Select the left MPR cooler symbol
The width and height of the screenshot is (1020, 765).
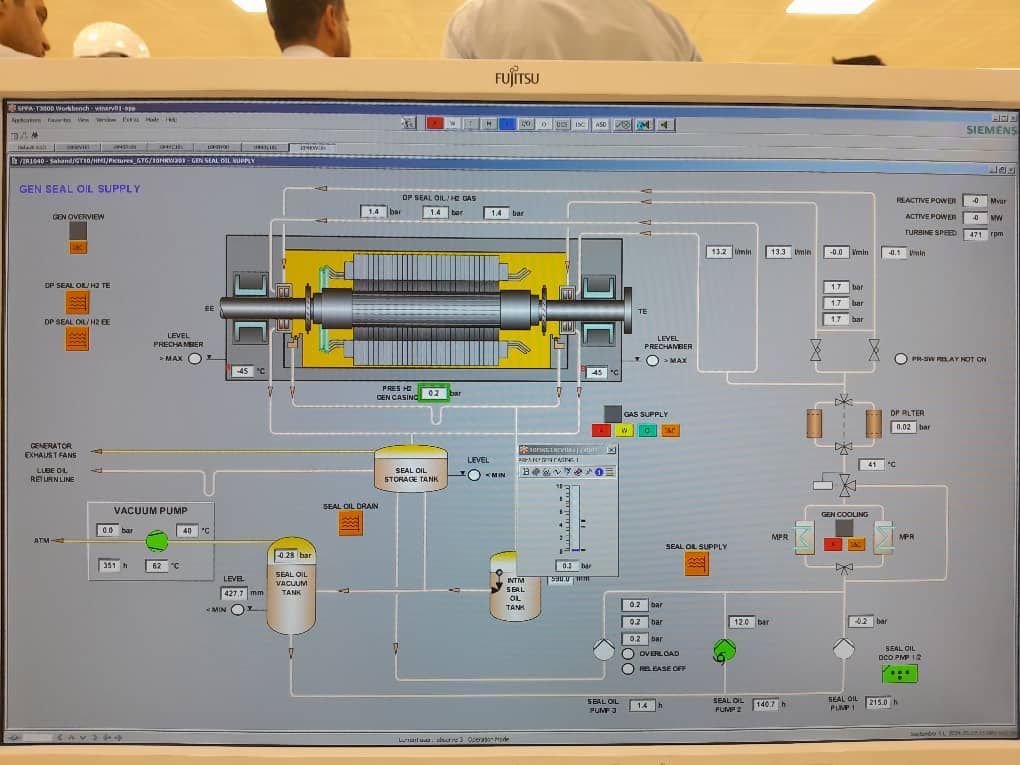804,538
